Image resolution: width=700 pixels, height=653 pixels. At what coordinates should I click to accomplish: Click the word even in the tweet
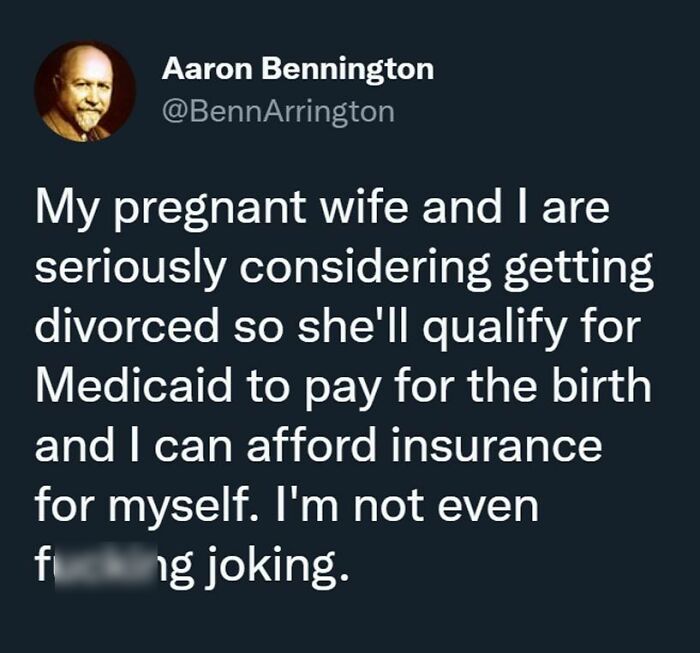tap(488, 507)
